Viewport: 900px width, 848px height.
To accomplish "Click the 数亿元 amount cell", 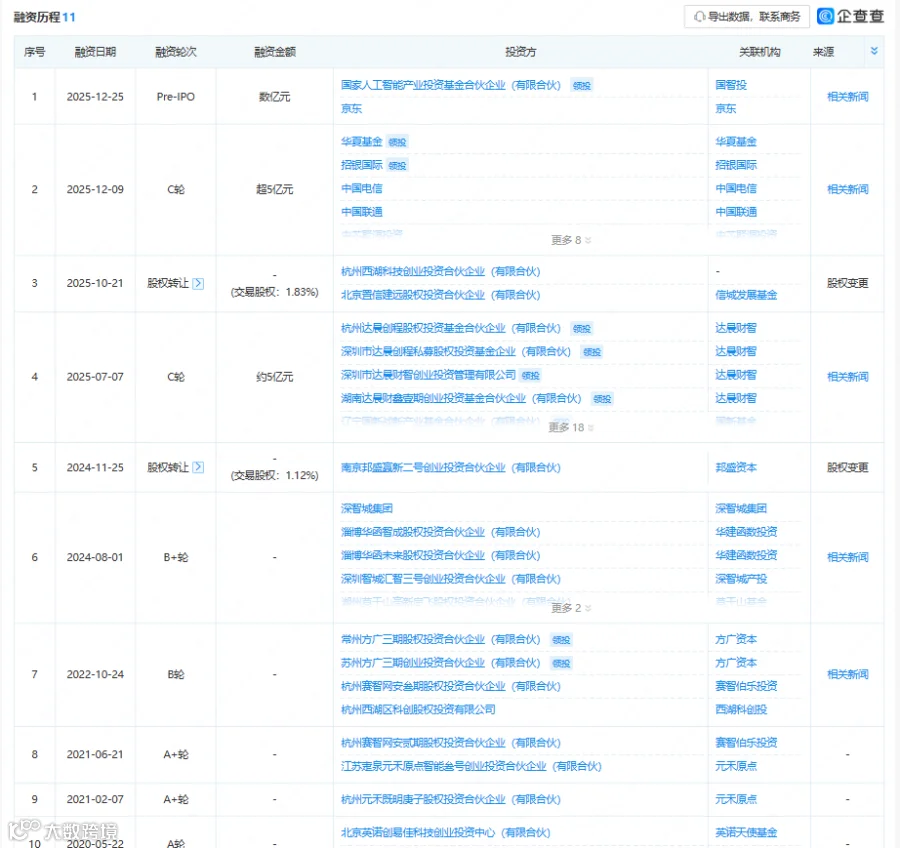I will pos(274,96).
